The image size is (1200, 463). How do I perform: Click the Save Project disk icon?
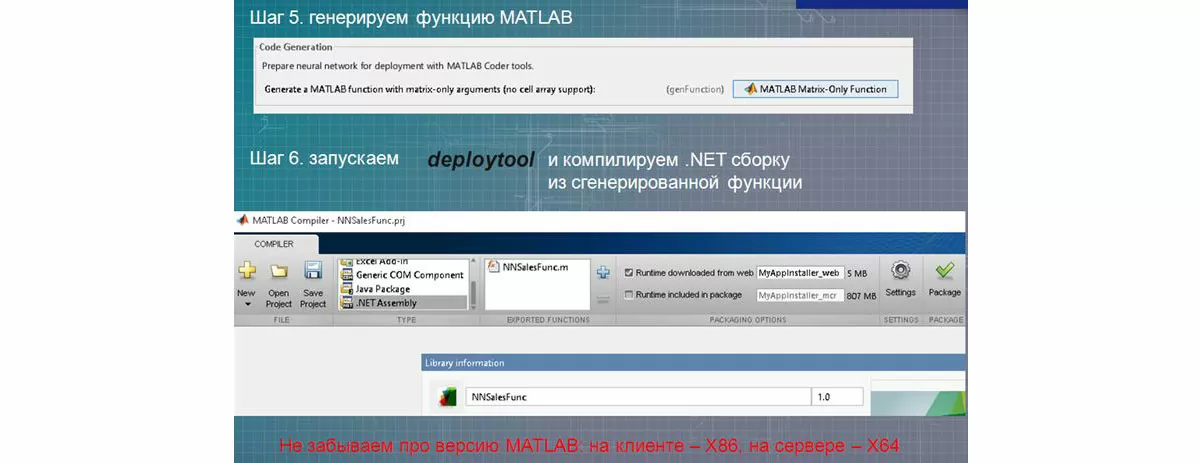[x=312, y=271]
